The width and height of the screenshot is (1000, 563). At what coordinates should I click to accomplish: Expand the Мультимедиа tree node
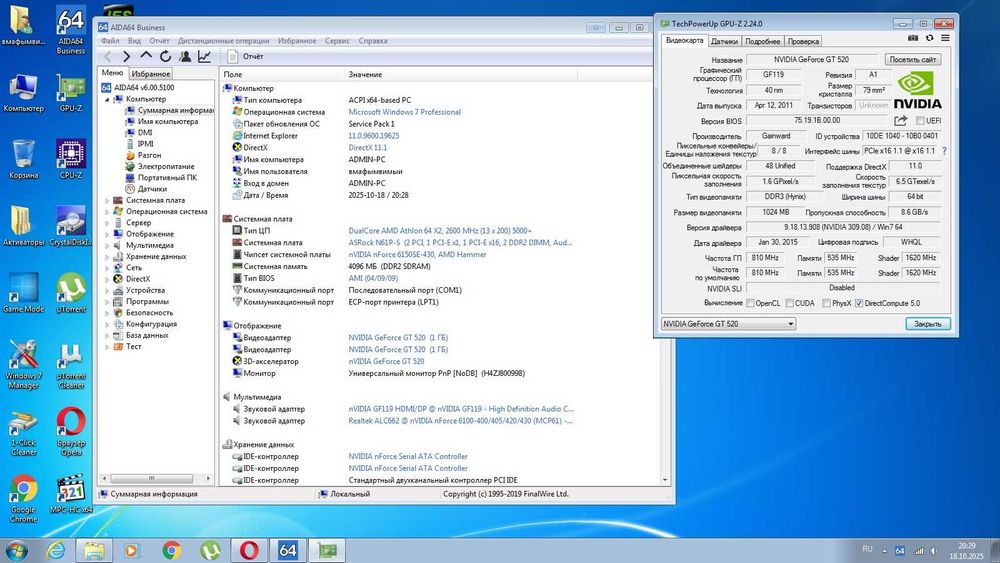point(107,245)
